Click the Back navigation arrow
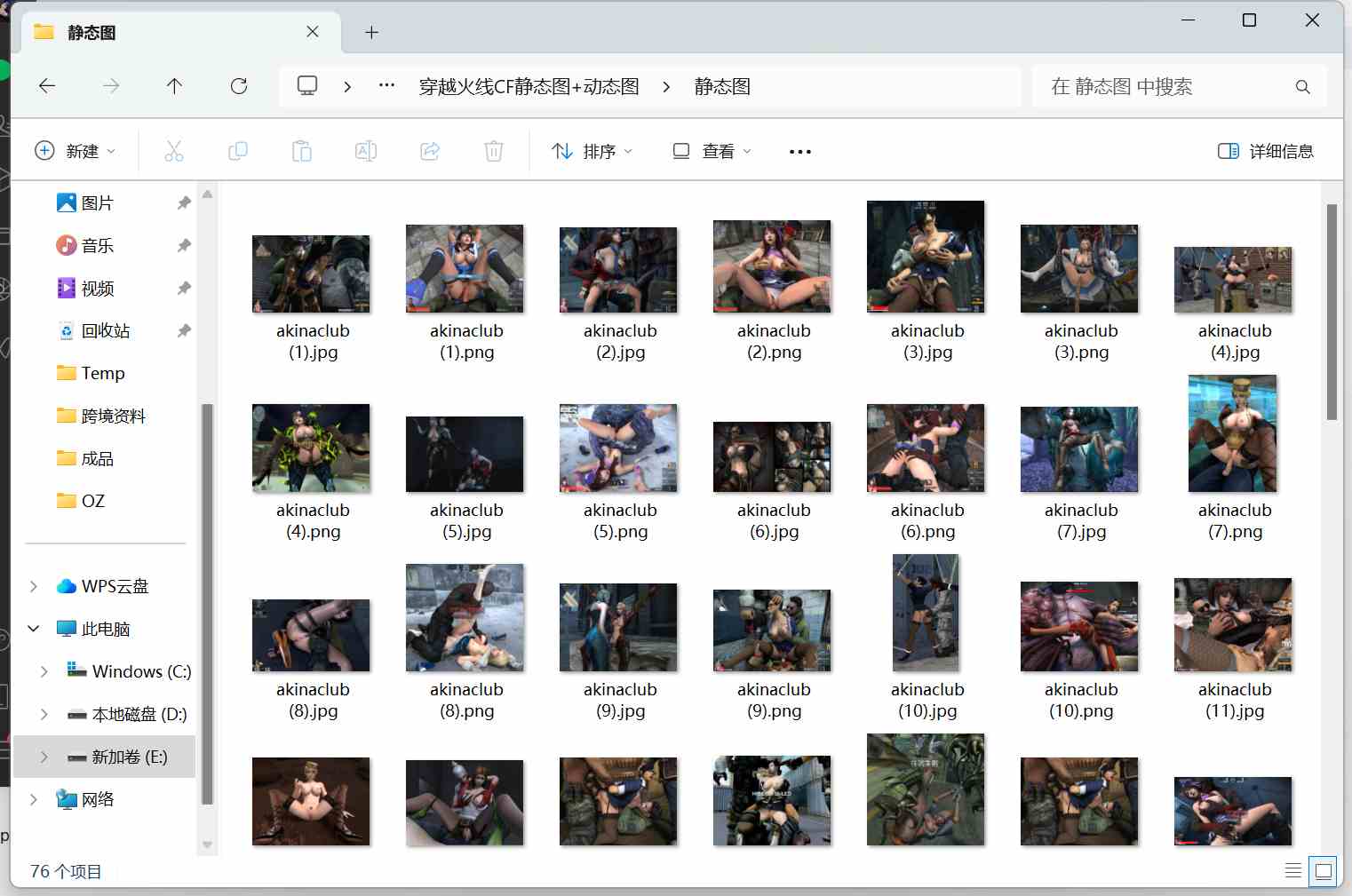This screenshot has width=1352, height=896. [x=46, y=86]
